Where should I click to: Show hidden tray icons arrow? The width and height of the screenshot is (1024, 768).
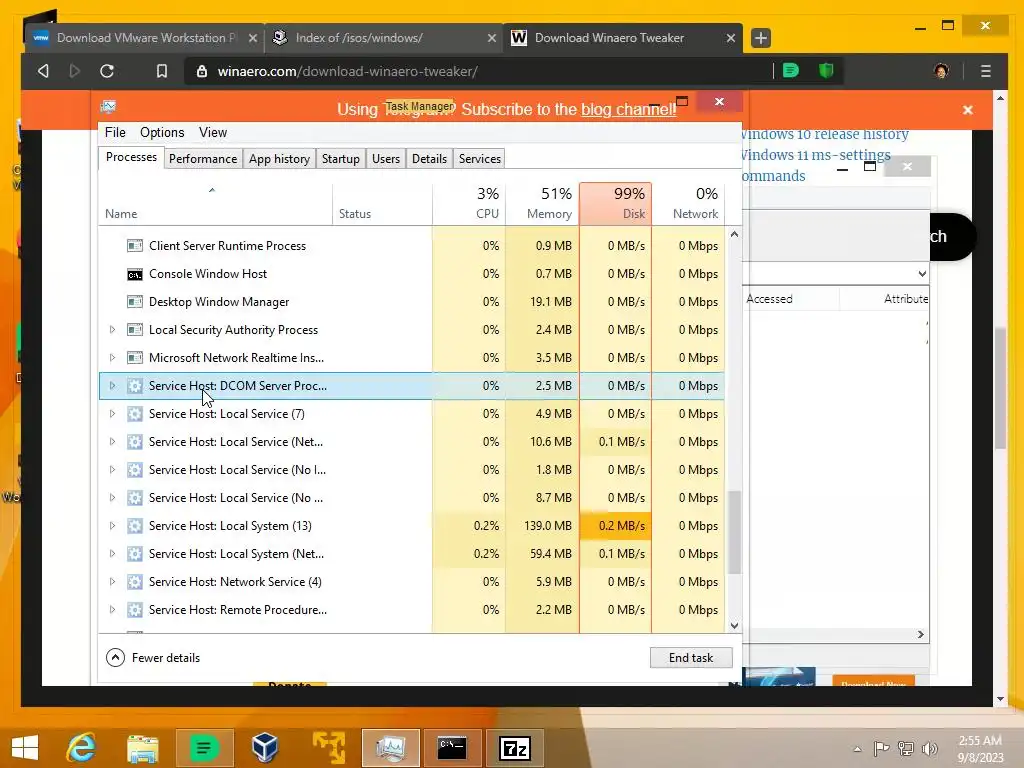[857, 749]
